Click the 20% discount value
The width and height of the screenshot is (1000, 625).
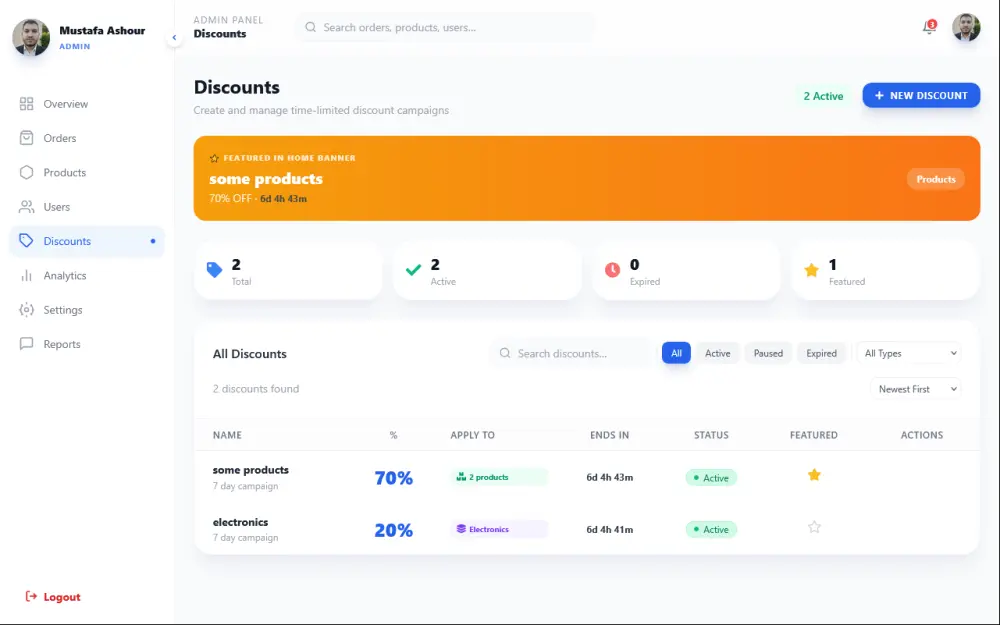(x=393, y=530)
